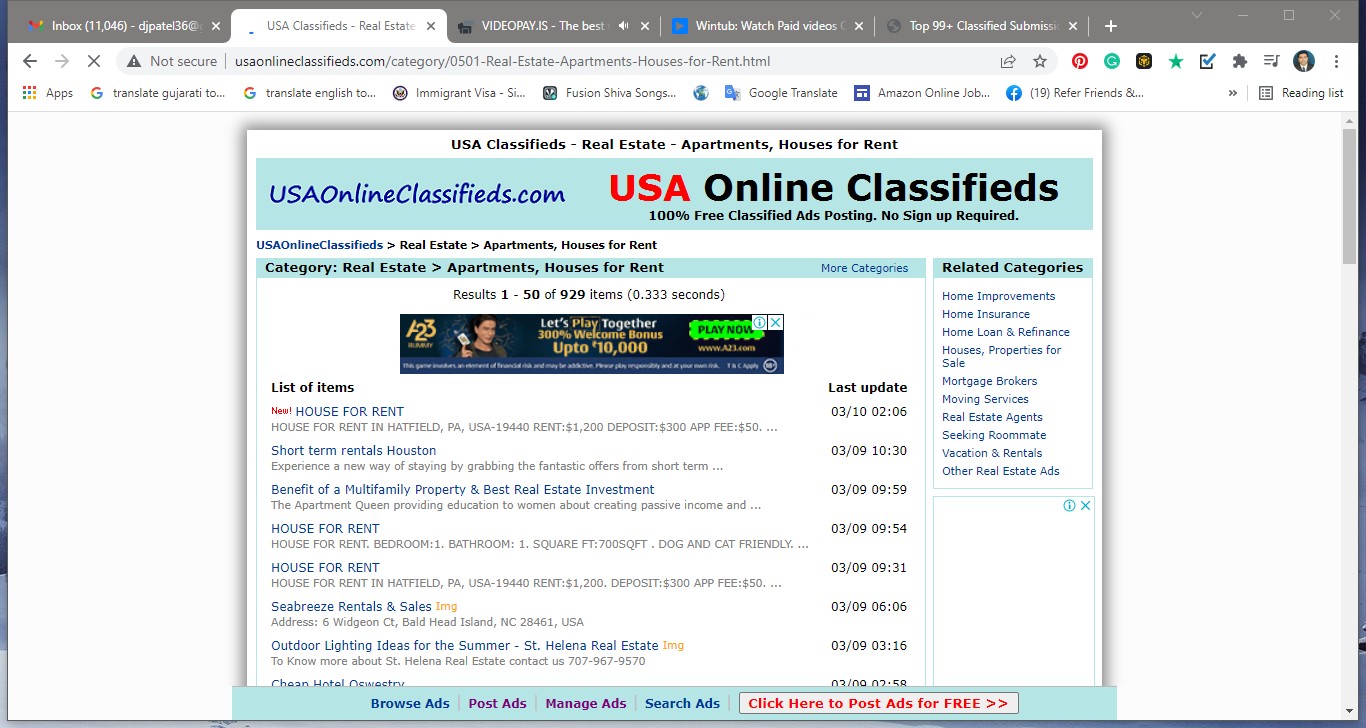The image size is (1366, 728).
Task: Open the Reading list
Action: pos(1301,93)
